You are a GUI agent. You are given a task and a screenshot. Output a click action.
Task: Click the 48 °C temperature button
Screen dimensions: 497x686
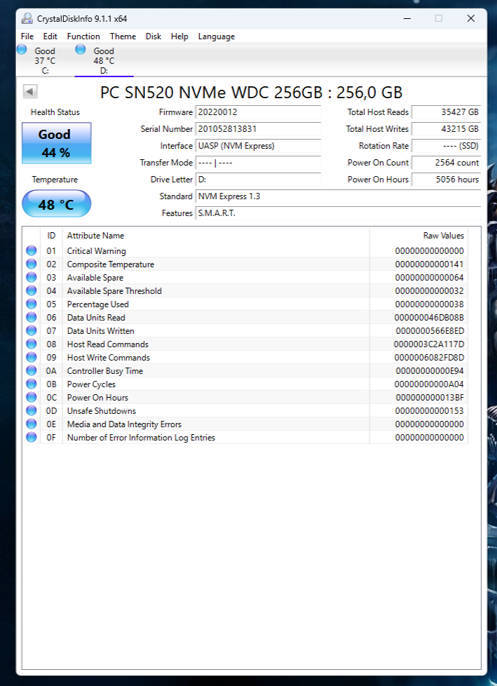pyautogui.click(x=56, y=204)
